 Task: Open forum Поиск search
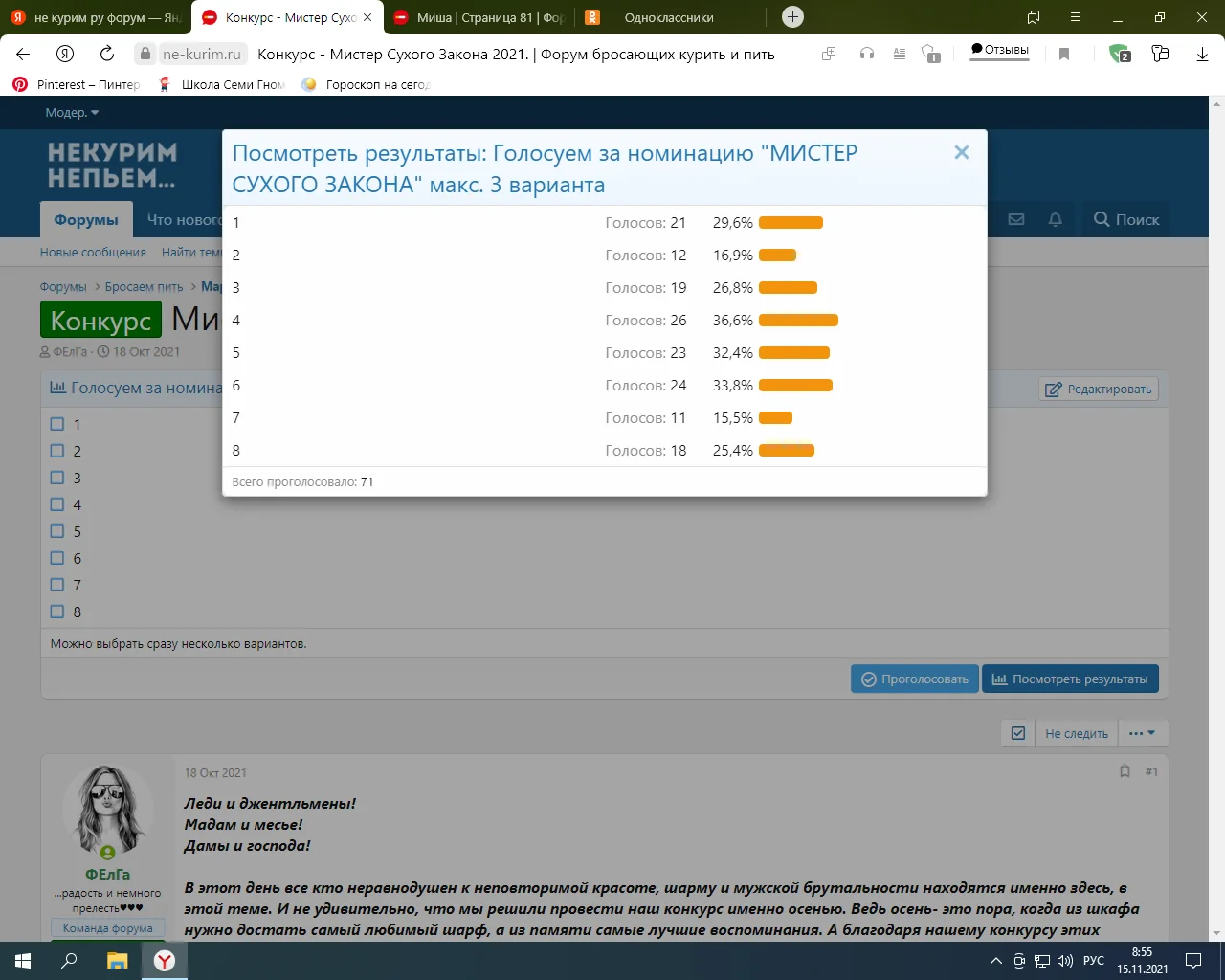pyautogui.click(x=1126, y=219)
